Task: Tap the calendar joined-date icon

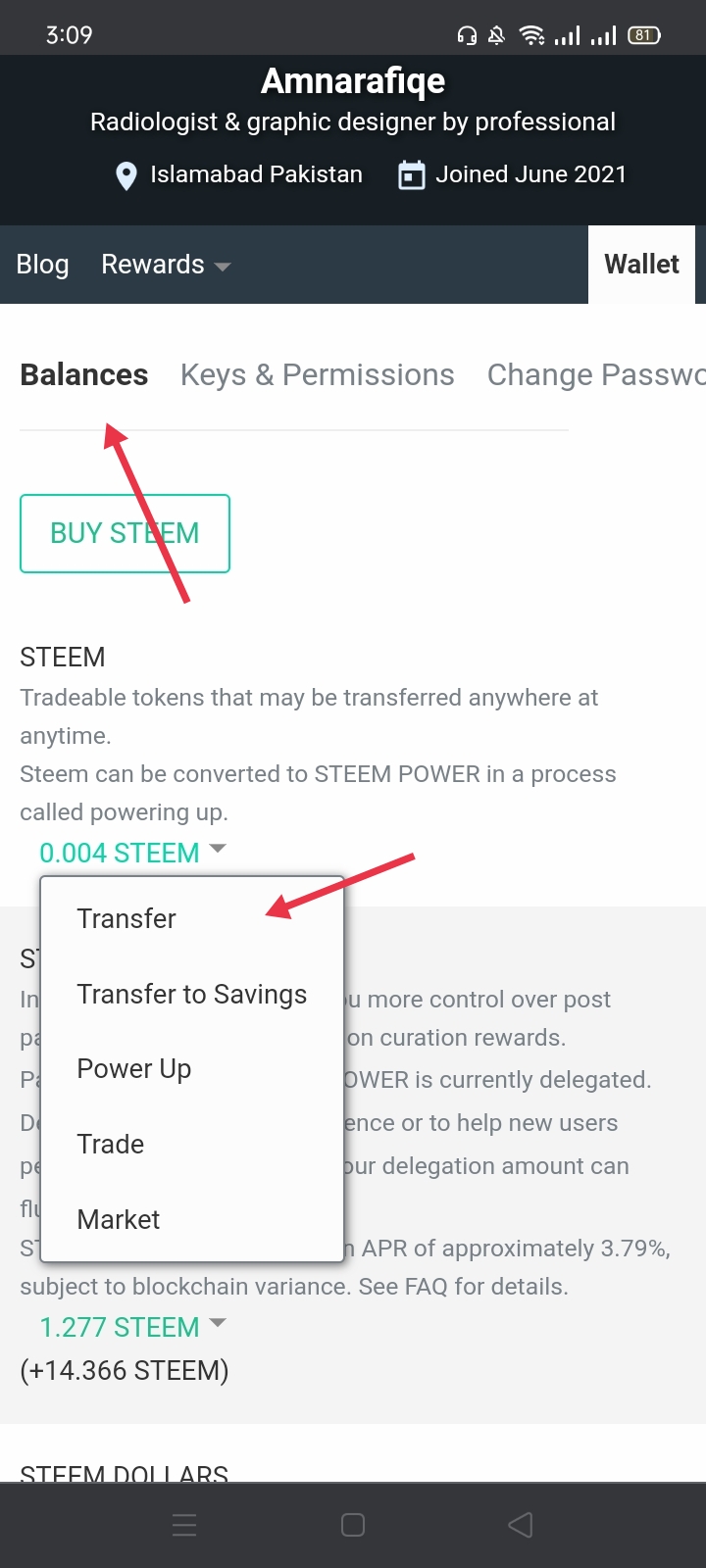Action: click(x=411, y=175)
